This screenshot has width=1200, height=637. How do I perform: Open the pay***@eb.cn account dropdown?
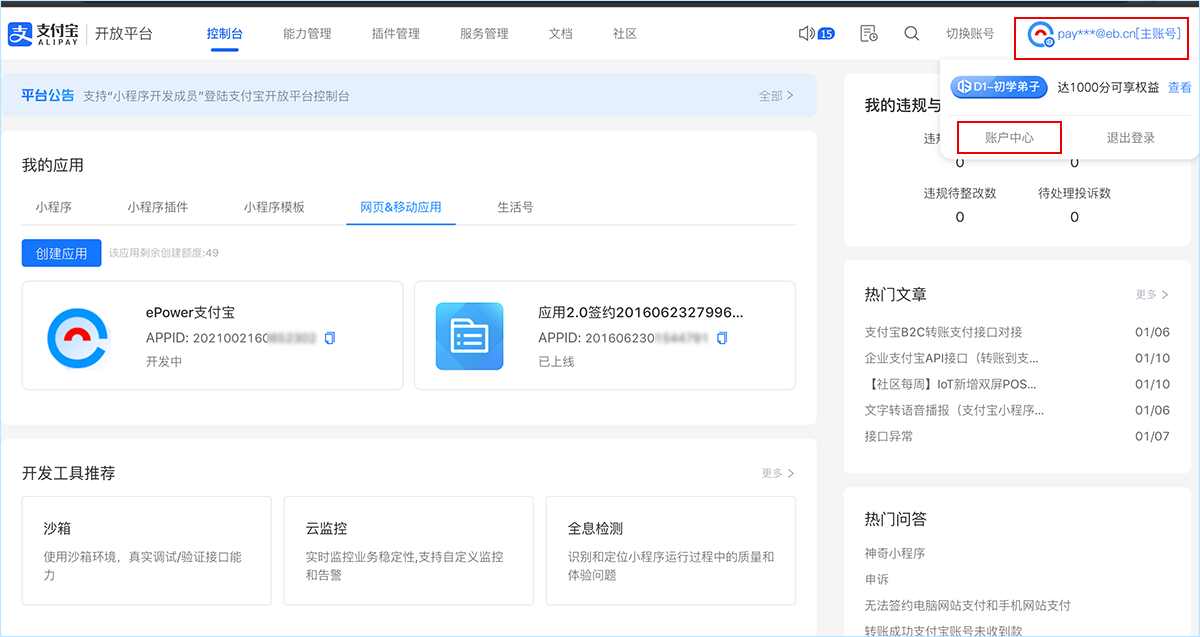pos(1103,34)
